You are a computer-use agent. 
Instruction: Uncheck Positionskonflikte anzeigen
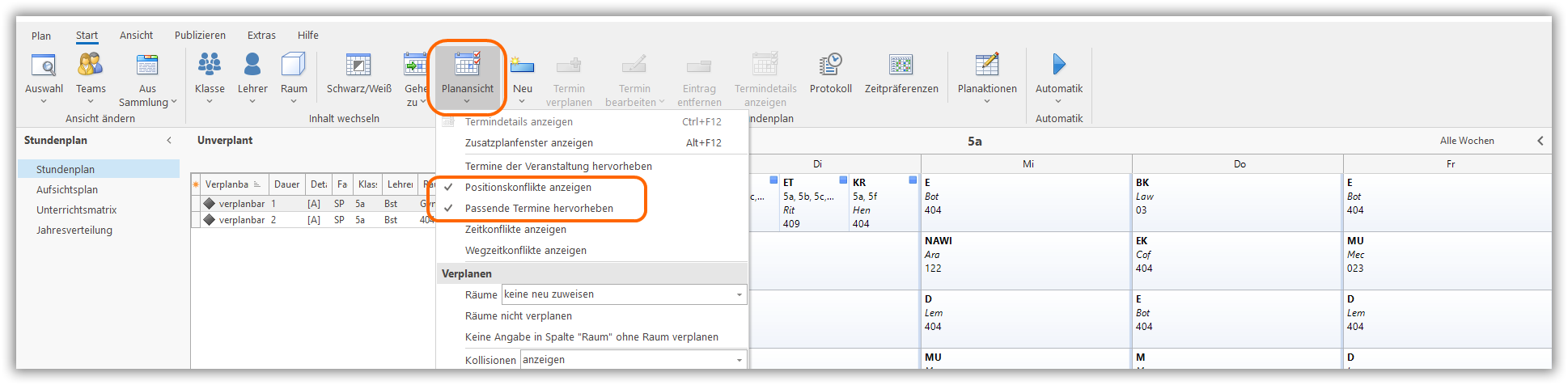click(x=528, y=188)
